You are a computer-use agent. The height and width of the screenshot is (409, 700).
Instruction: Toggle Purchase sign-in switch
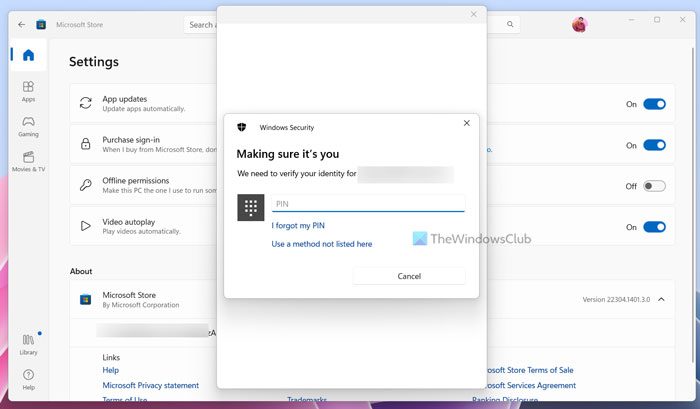coord(654,145)
